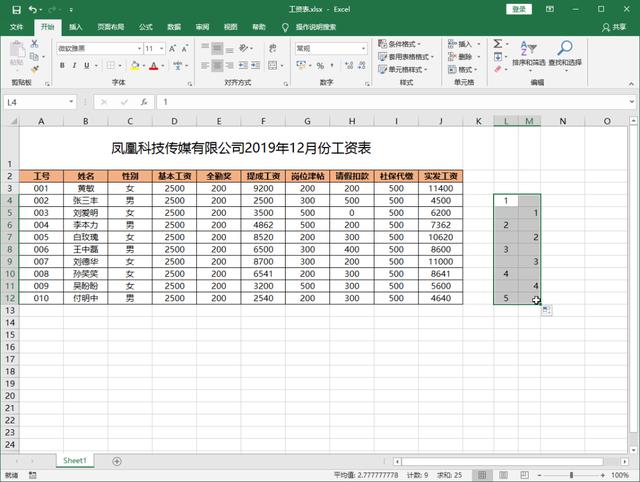Click the AutoSum sigma icon
Image resolution: width=640 pixels, height=482 pixels.
pos(500,44)
